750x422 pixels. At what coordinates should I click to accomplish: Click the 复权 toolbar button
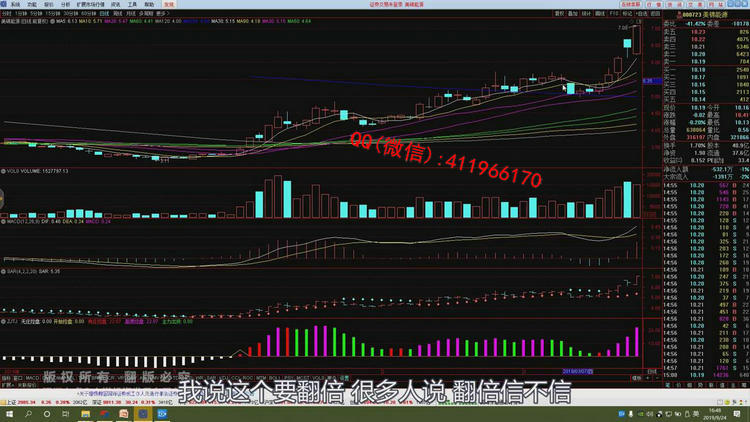pyautogui.click(x=559, y=14)
